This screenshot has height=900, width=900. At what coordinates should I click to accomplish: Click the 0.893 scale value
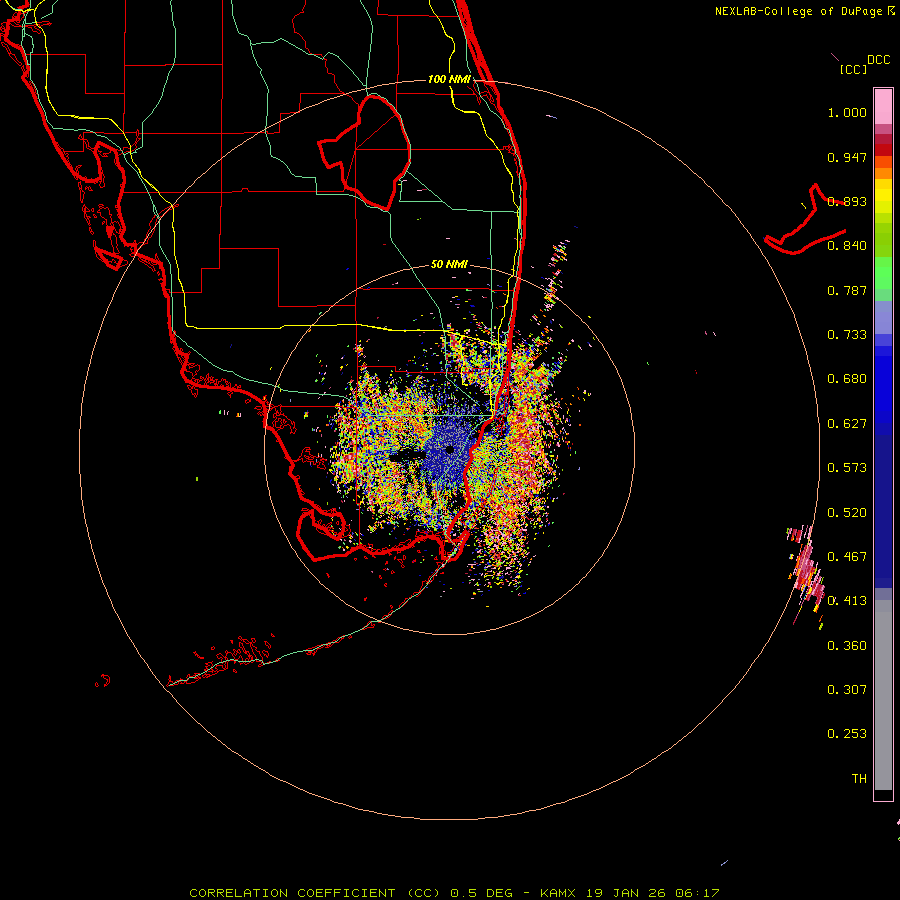pos(847,201)
